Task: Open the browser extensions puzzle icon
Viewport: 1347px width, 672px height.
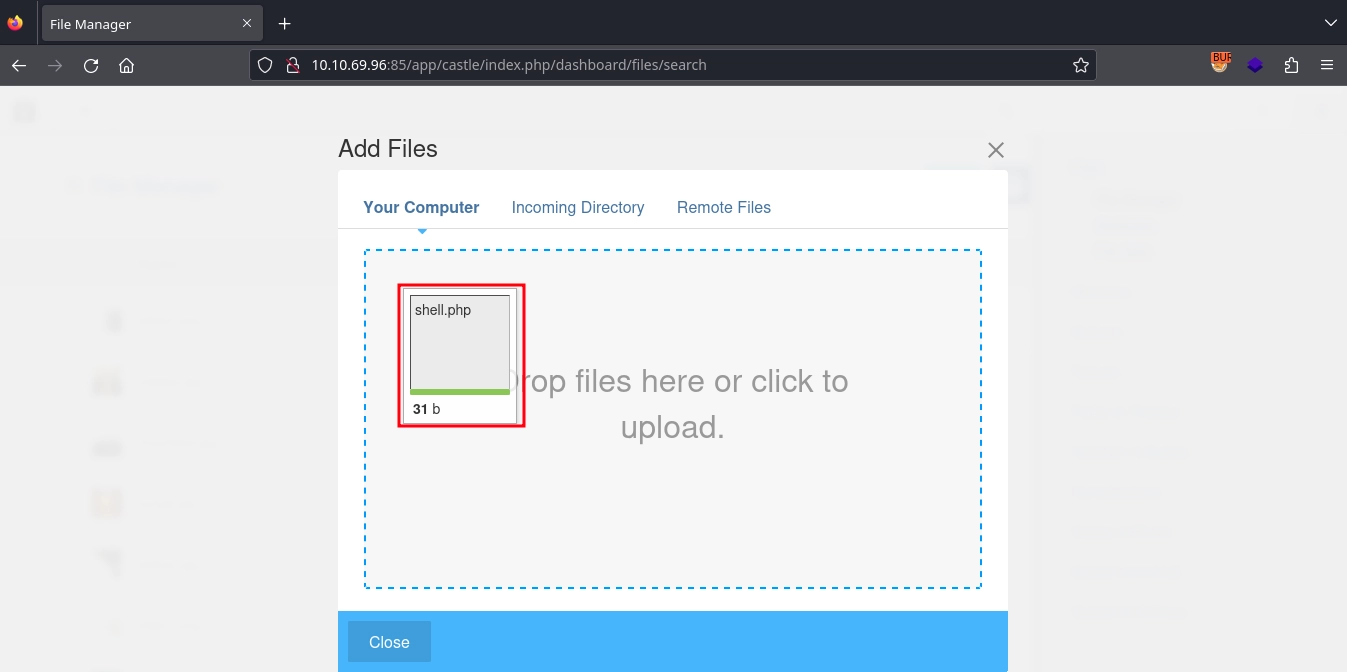Action: [x=1291, y=65]
